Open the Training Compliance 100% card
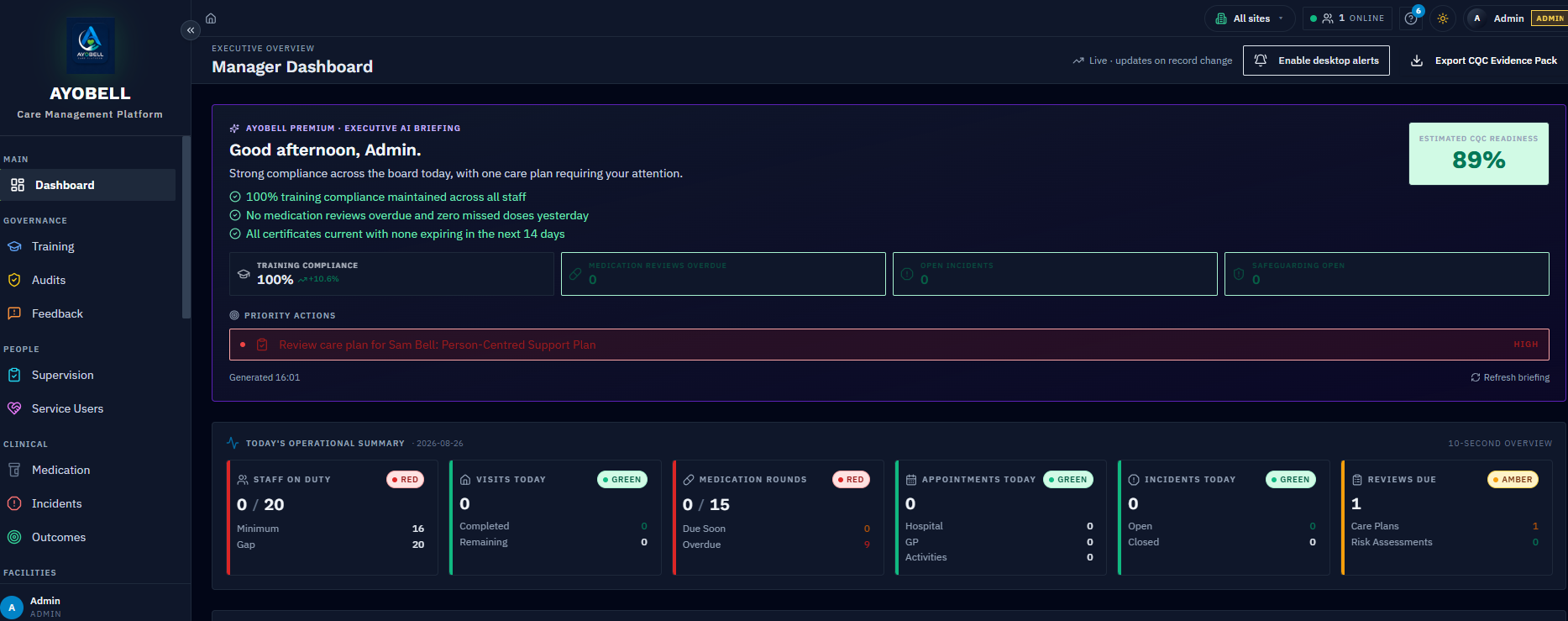1568x621 pixels. pyautogui.click(x=391, y=274)
